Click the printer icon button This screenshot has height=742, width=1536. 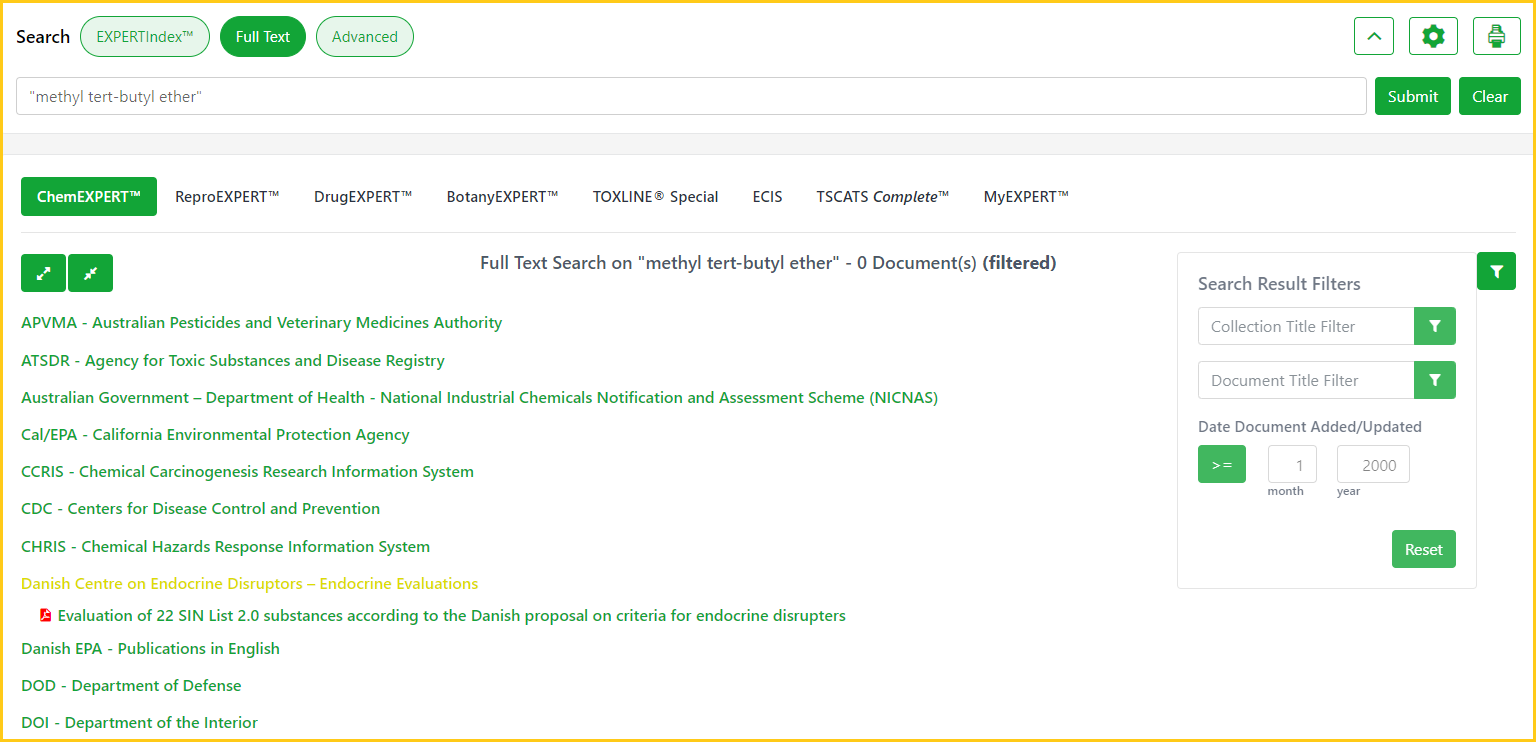pyautogui.click(x=1496, y=37)
